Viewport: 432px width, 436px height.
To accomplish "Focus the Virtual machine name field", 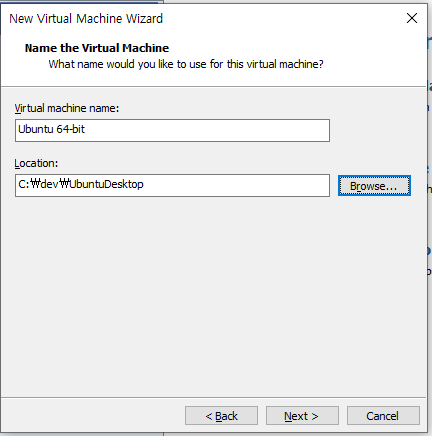I will coord(172,130).
